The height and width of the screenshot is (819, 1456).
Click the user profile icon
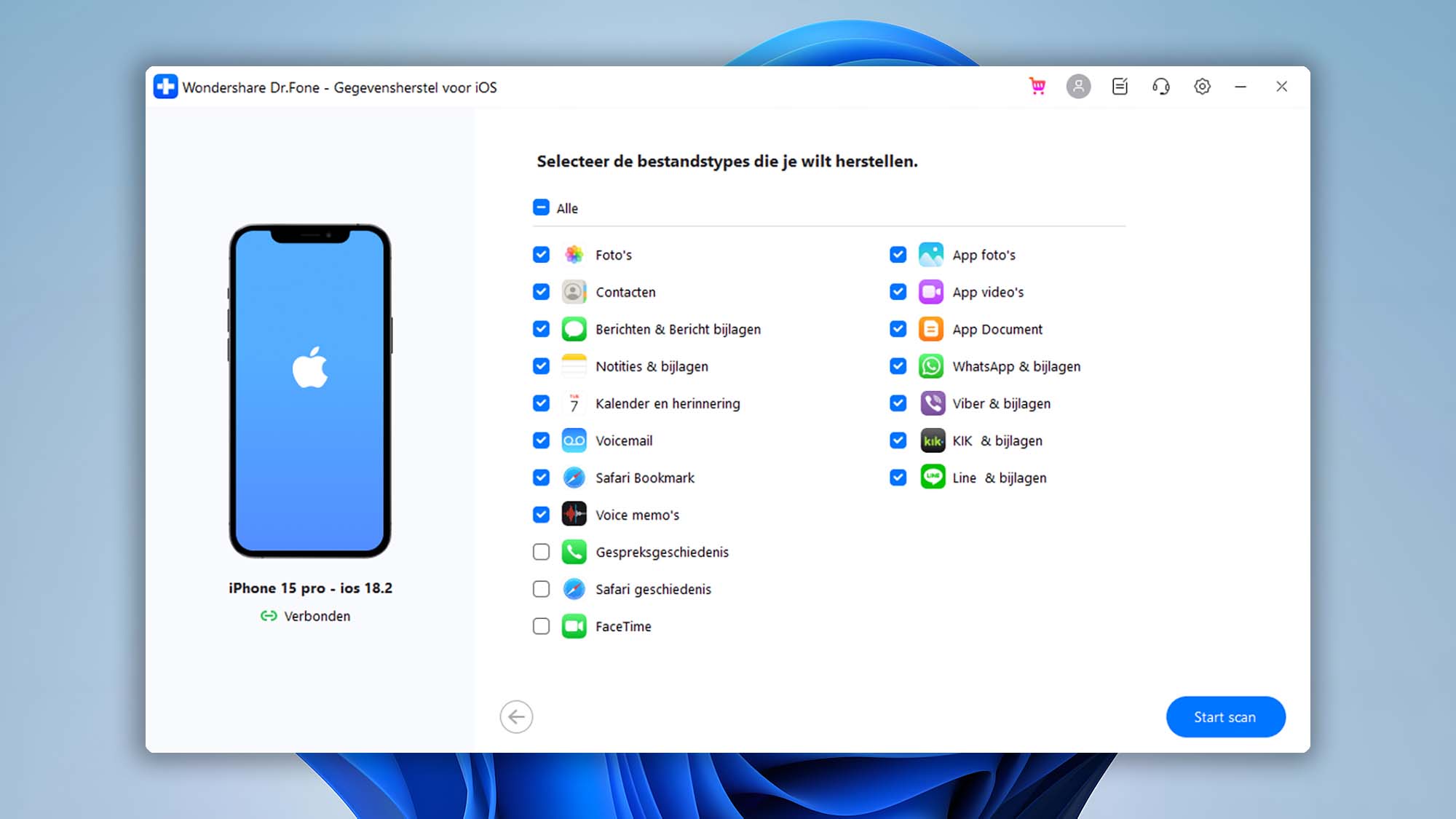1079,86
